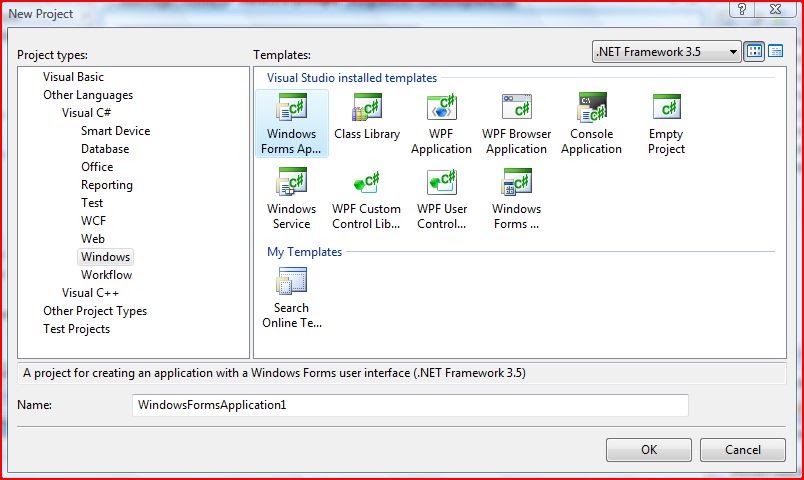
Task: Select WCF project type
Action: tap(93, 221)
